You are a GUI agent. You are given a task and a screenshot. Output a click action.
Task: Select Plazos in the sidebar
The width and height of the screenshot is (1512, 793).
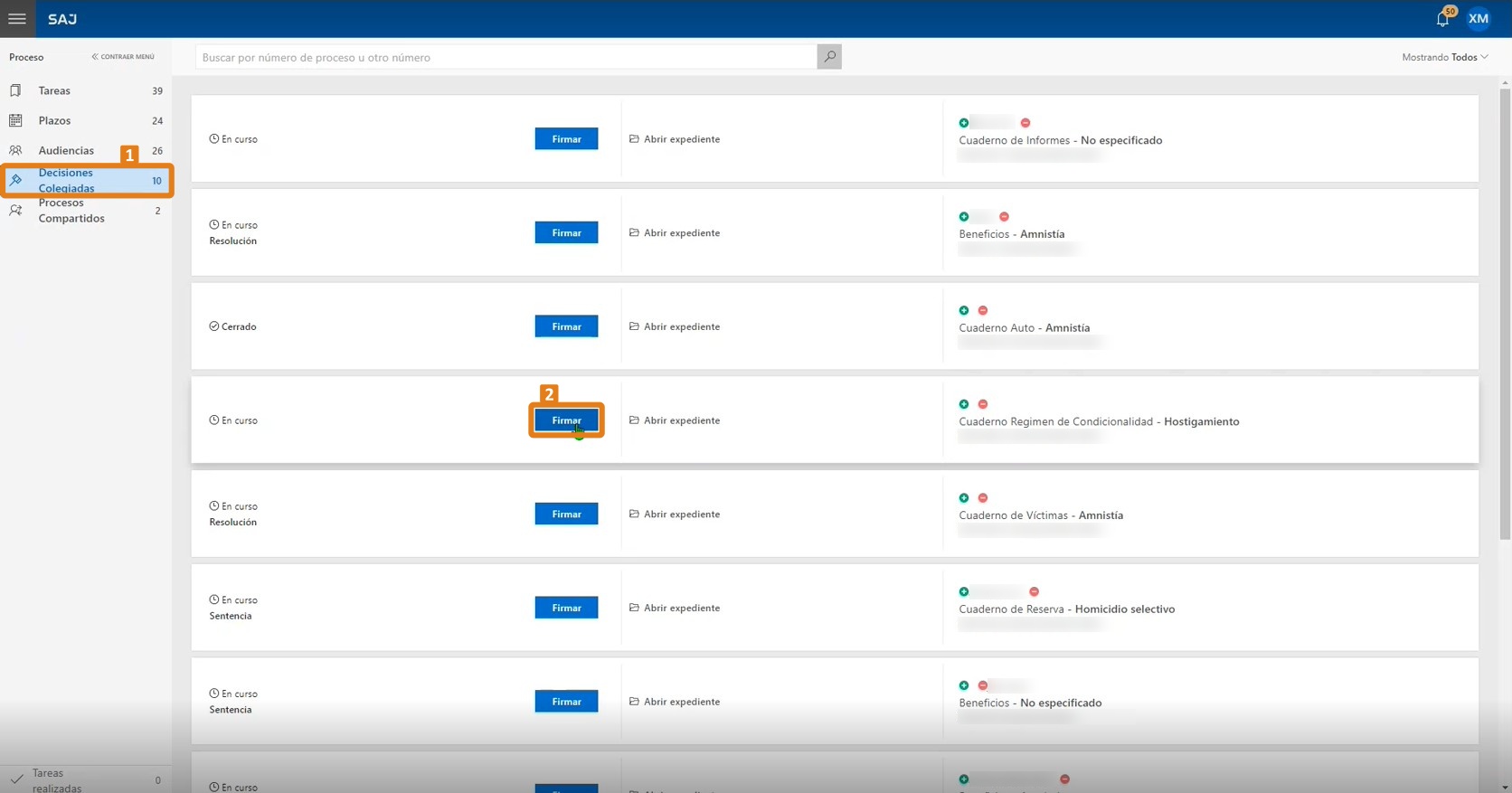point(86,120)
